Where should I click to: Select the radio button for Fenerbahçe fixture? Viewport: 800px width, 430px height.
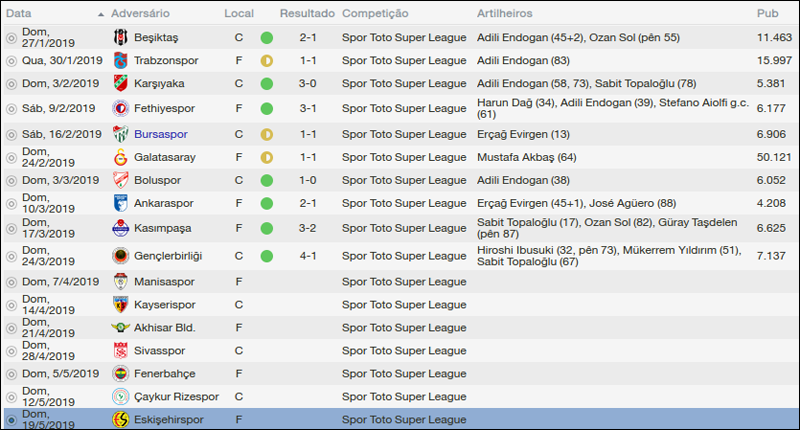(11, 374)
